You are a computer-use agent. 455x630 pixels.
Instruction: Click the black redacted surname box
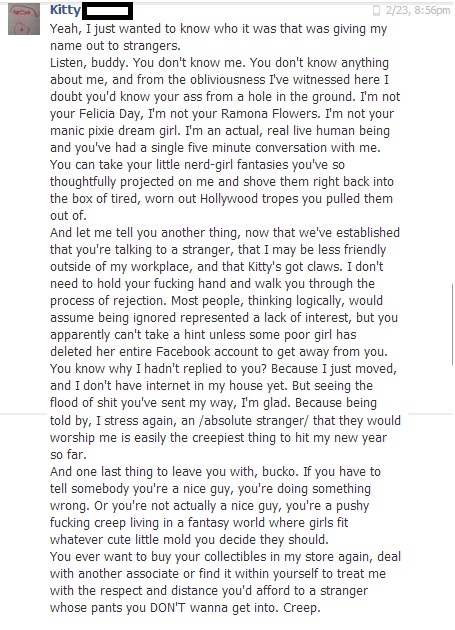[x=107, y=11]
